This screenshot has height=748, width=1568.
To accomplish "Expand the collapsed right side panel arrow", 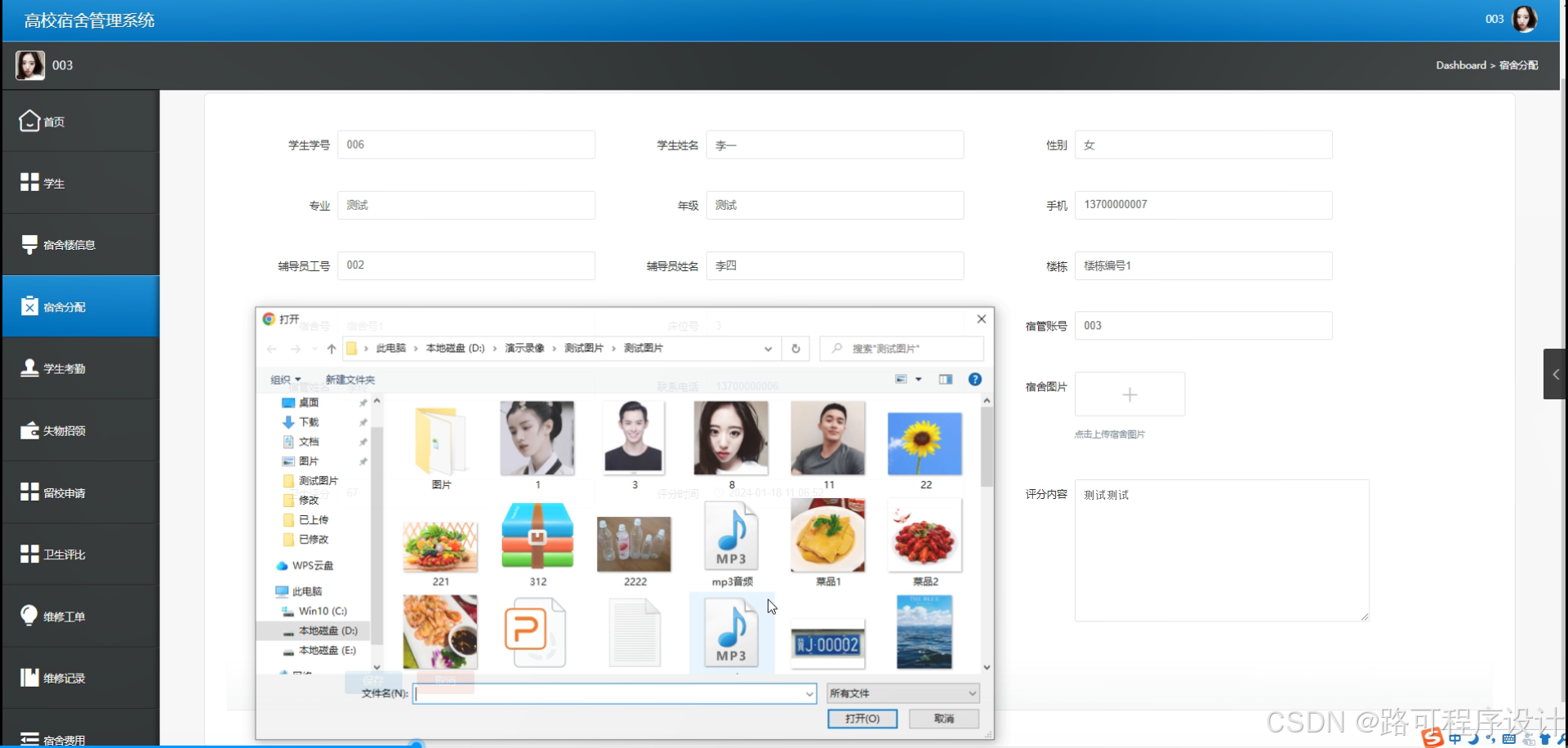I will [1555, 374].
